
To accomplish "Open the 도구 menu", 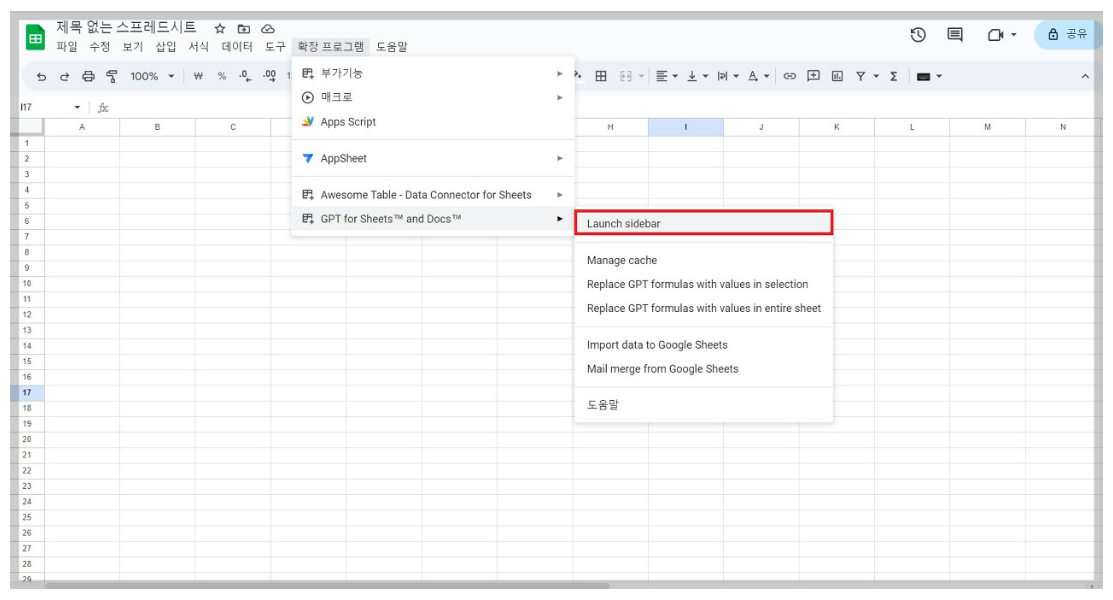I will 275,47.
